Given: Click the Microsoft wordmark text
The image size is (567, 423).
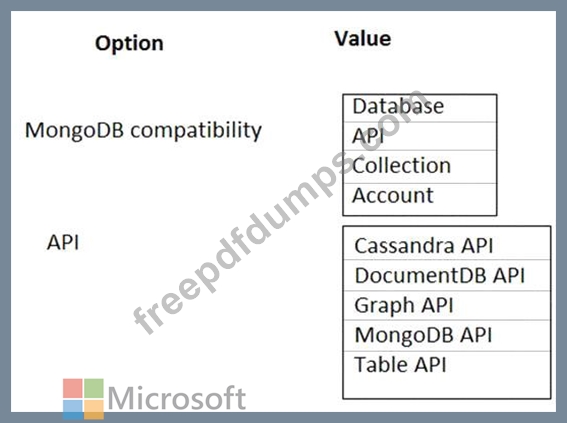Looking at the screenshot, I should coord(177,398).
